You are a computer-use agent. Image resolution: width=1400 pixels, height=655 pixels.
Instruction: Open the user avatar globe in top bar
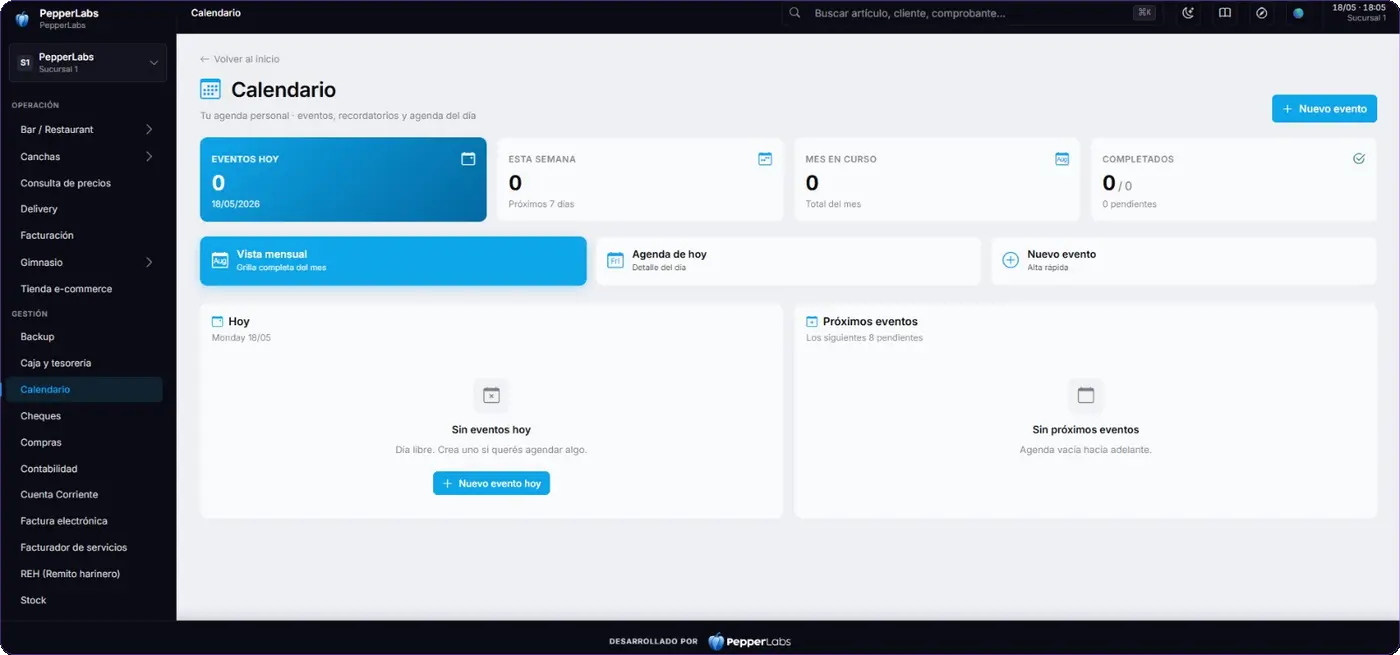(x=1298, y=13)
